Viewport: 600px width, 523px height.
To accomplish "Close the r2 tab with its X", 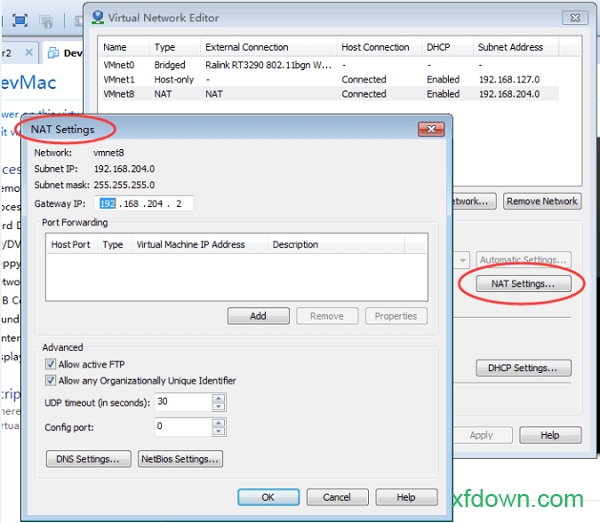I will pos(27,53).
